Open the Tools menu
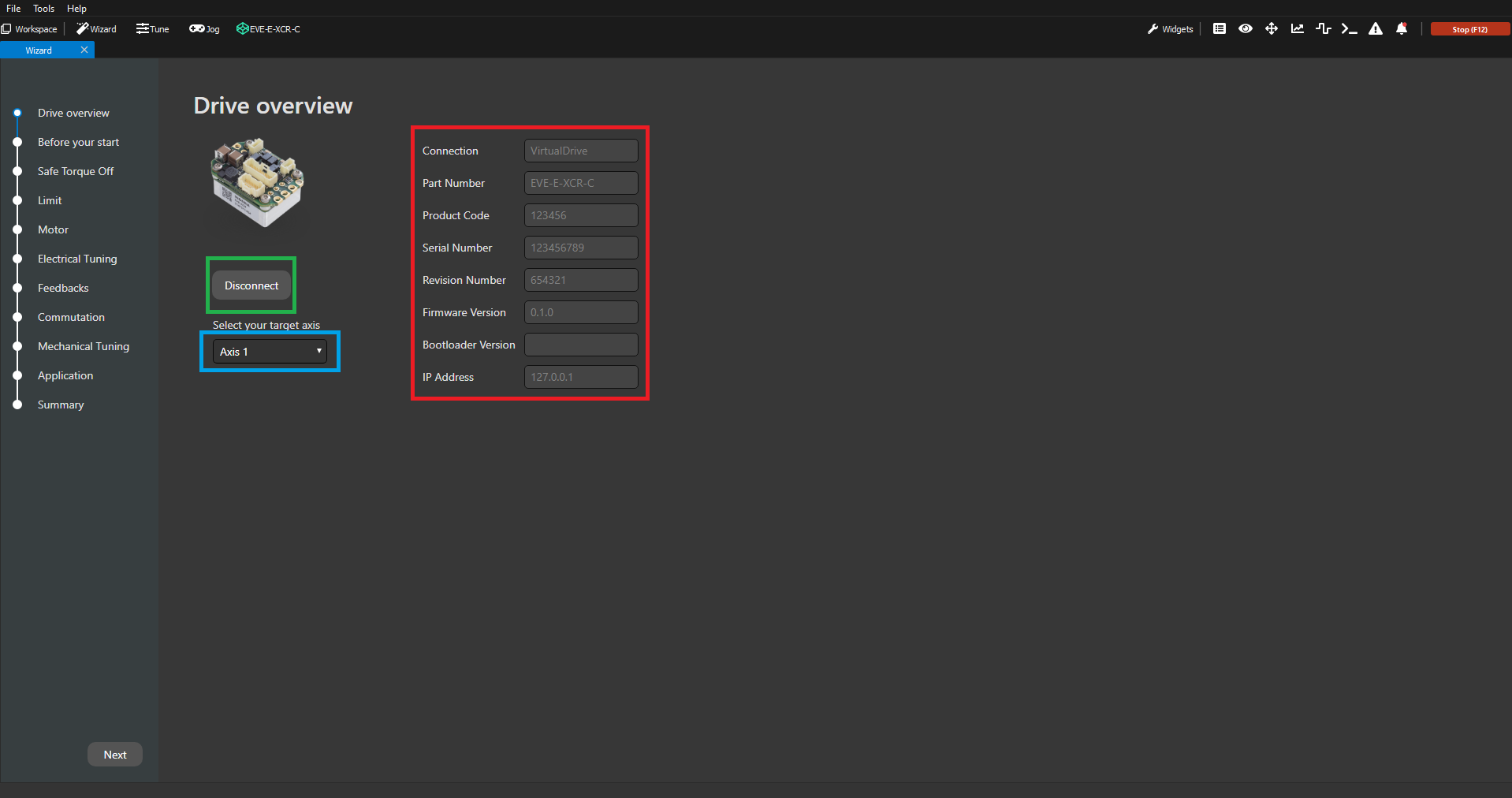Image resolution: width=1512 pixels, height=798 pixels. tap(43, 9)
